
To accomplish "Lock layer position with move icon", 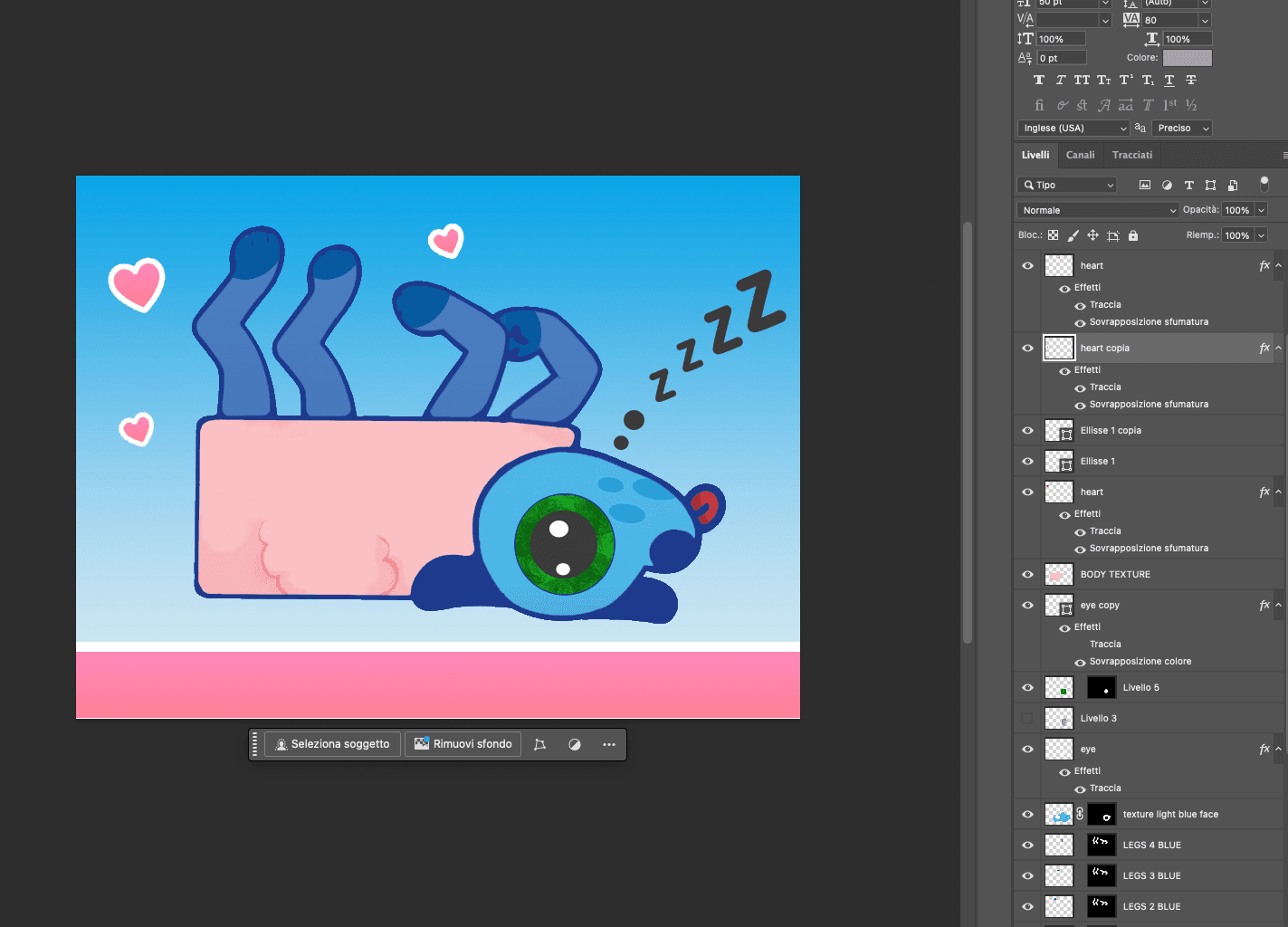I will (1092, 235).
